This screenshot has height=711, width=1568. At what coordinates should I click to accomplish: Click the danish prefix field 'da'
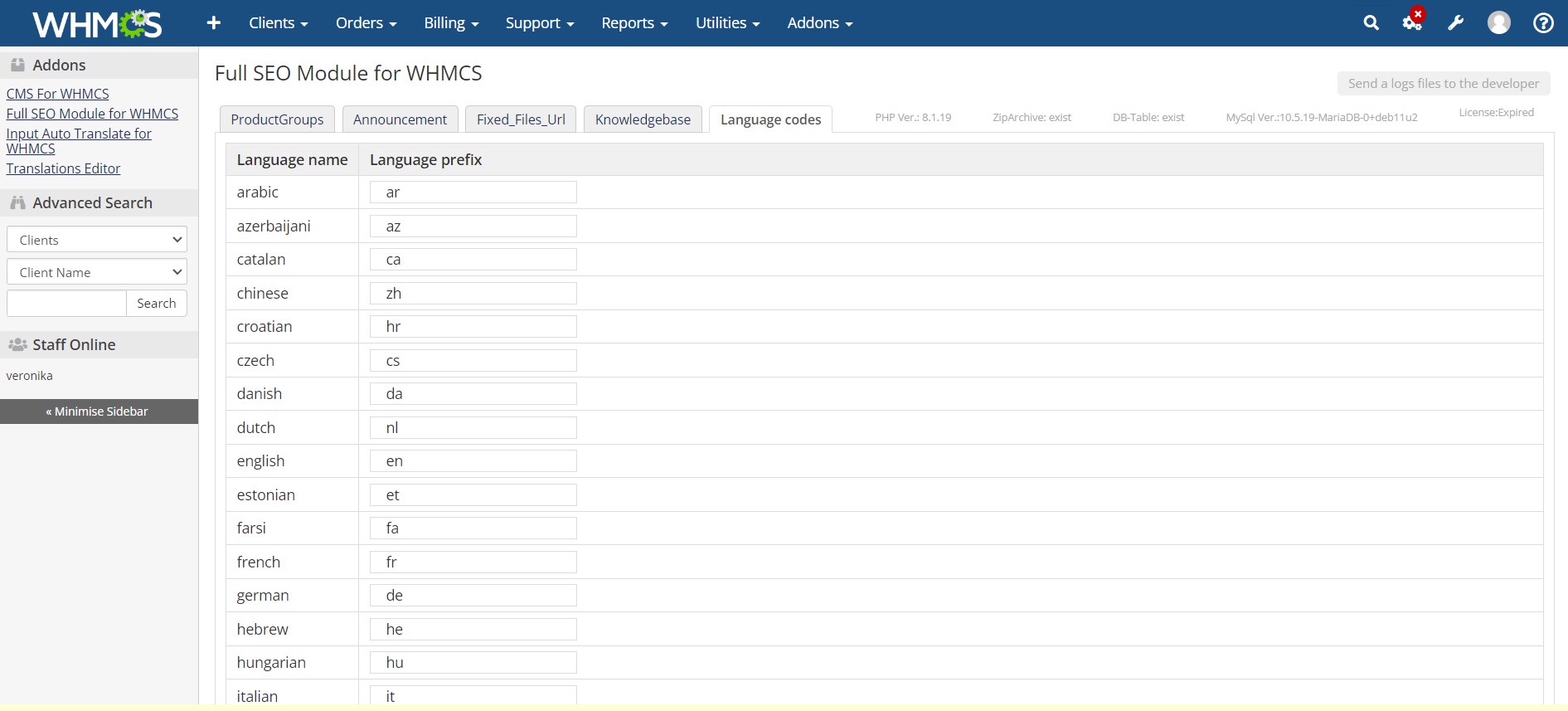[x=473, y=394]
